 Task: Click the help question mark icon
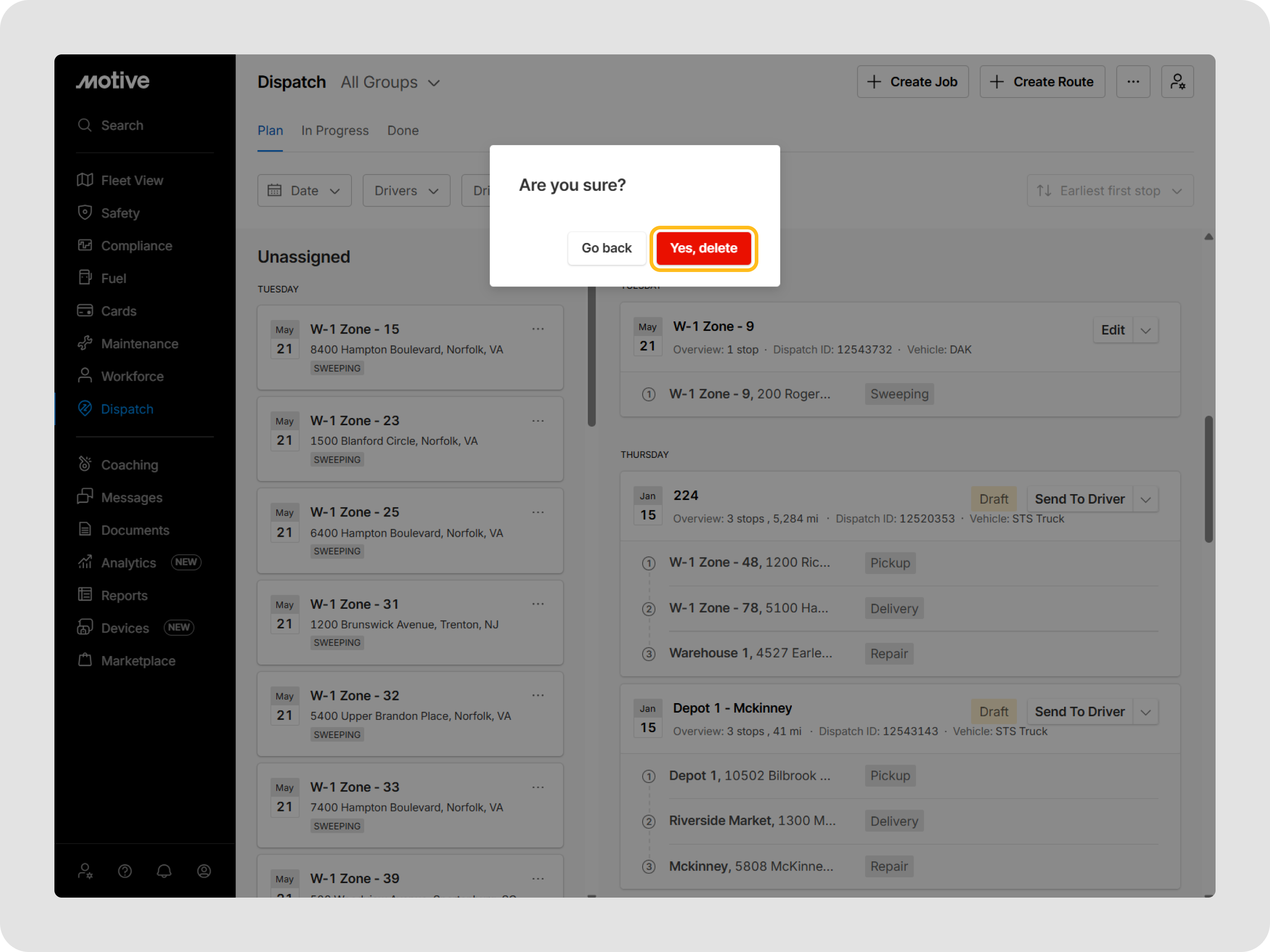click(125, 871)
